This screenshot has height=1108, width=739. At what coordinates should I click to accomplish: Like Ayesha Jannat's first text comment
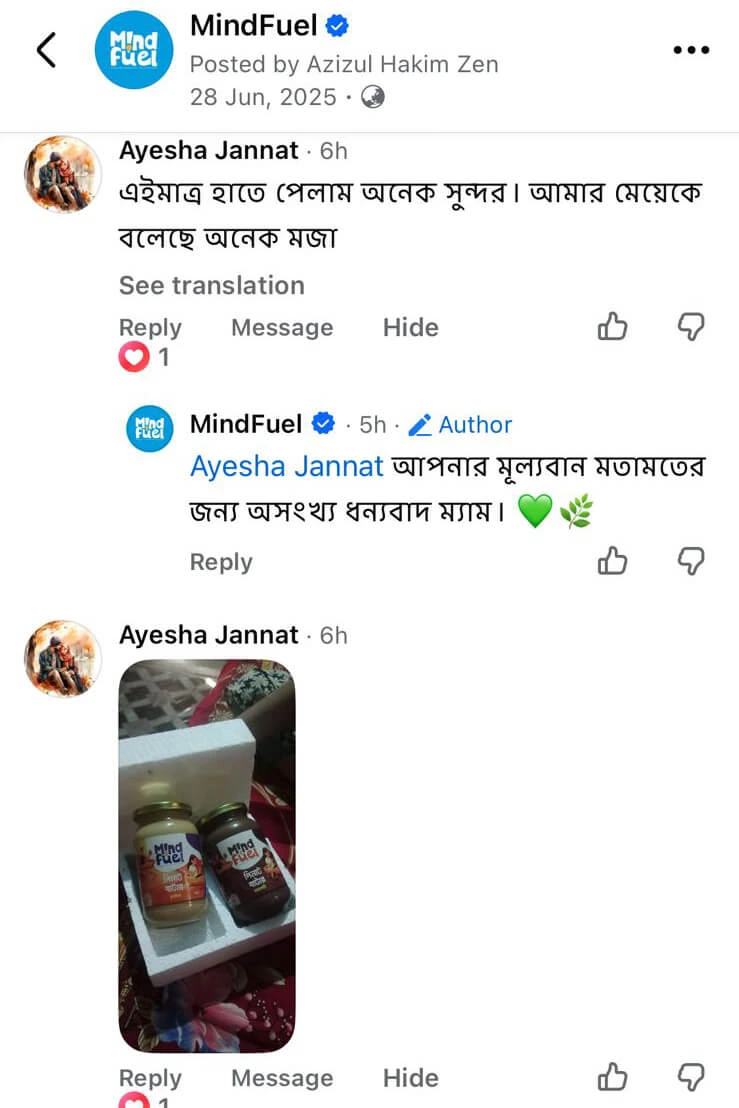pos(612,327)
